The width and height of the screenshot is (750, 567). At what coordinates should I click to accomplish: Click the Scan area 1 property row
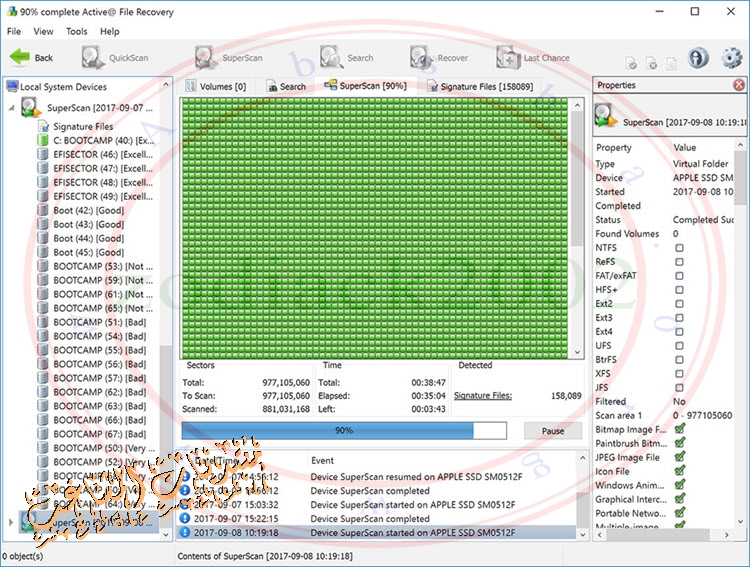tap(664, 415)
